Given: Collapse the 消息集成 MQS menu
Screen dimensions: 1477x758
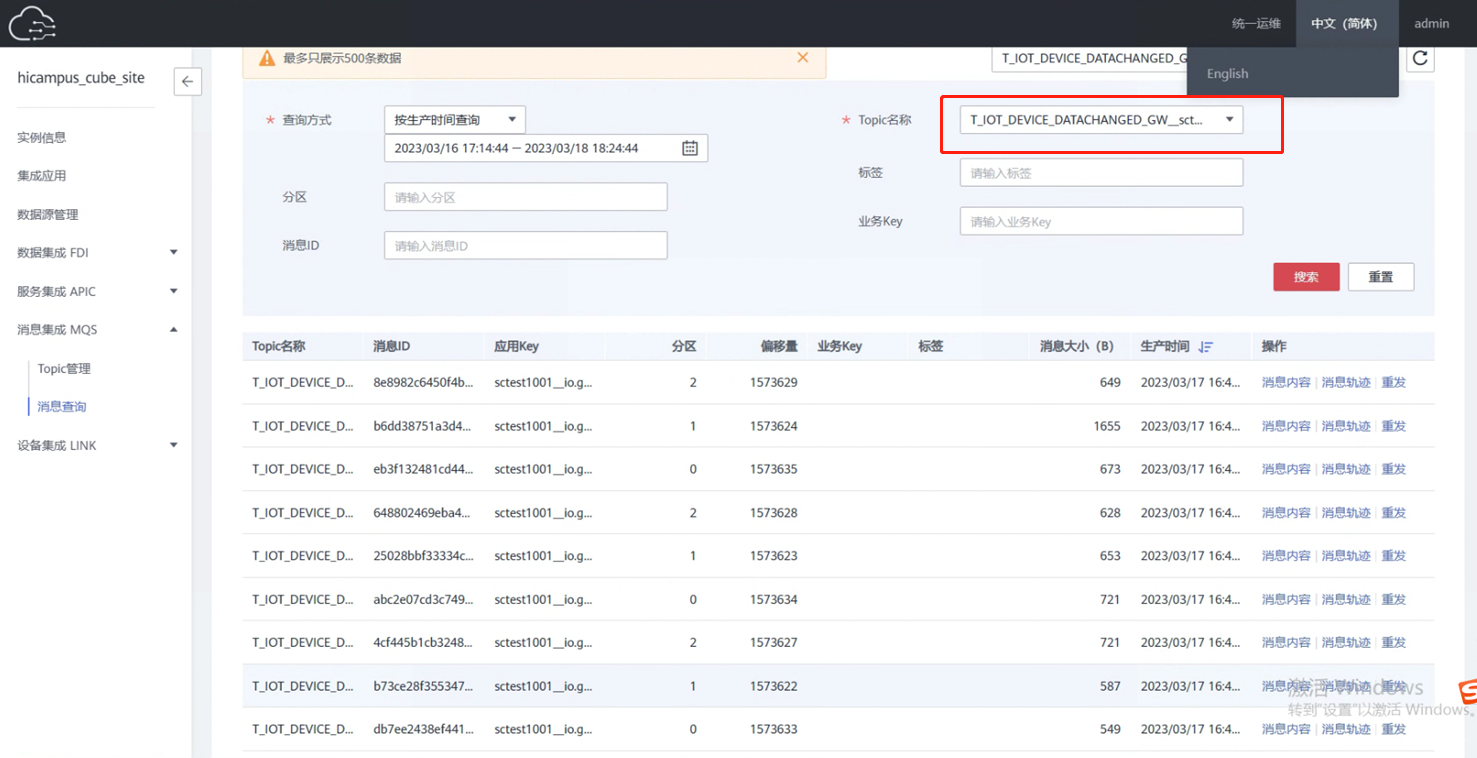Looking at the screenshot, I should click(173, 330).
